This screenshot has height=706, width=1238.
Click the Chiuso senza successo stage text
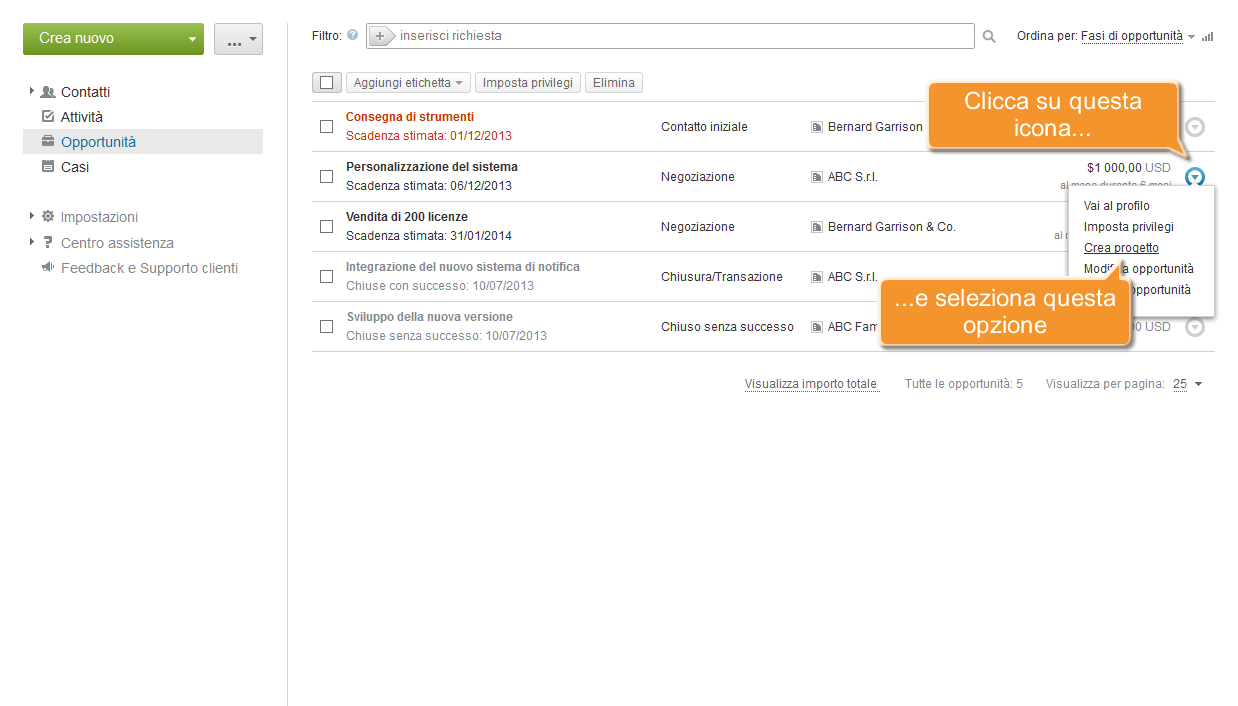click(727, 327)
